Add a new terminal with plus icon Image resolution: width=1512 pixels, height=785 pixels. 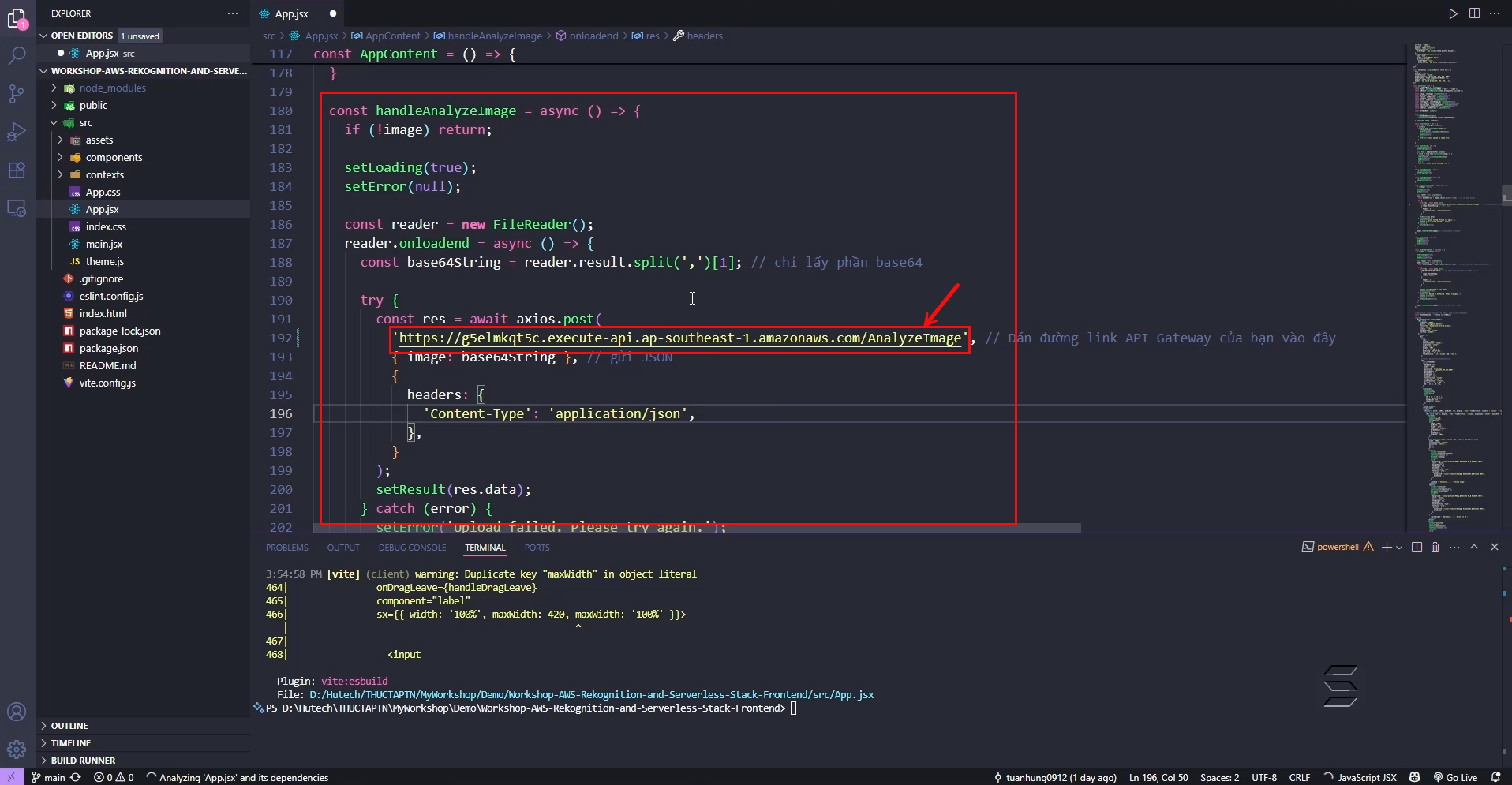(x=1387, y=547)
